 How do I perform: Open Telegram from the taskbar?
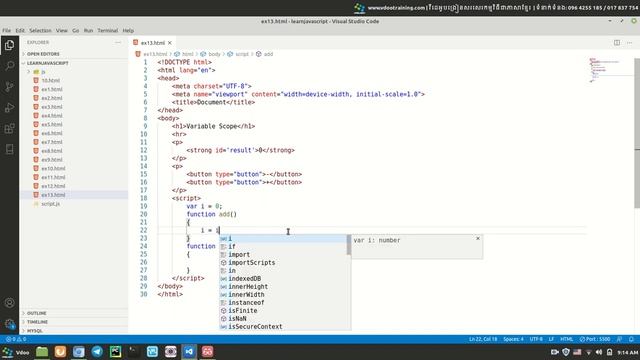click(97, 352)
